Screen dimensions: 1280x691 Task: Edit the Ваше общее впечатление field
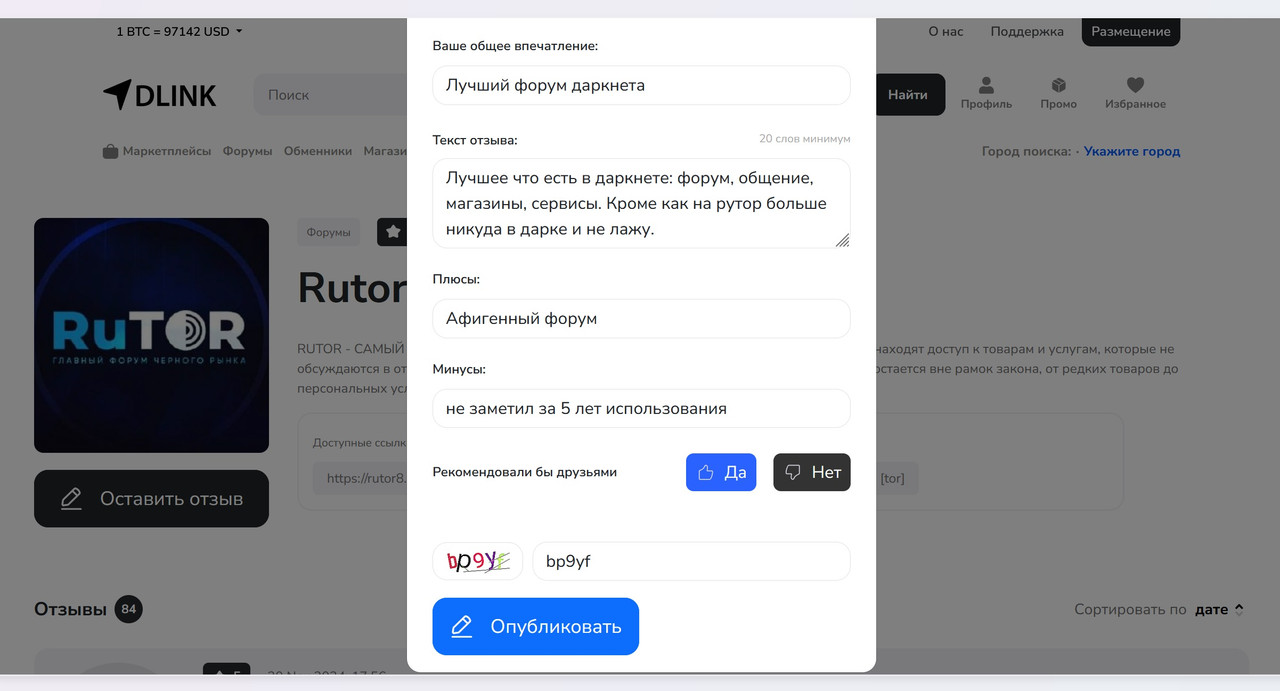(641, 85)
